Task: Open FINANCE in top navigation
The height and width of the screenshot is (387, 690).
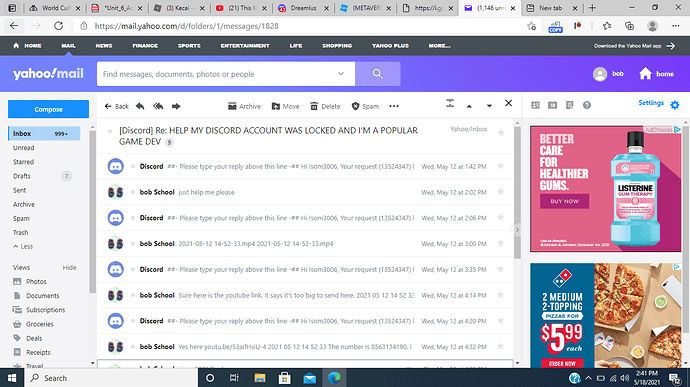Action: tap(145, 45)
